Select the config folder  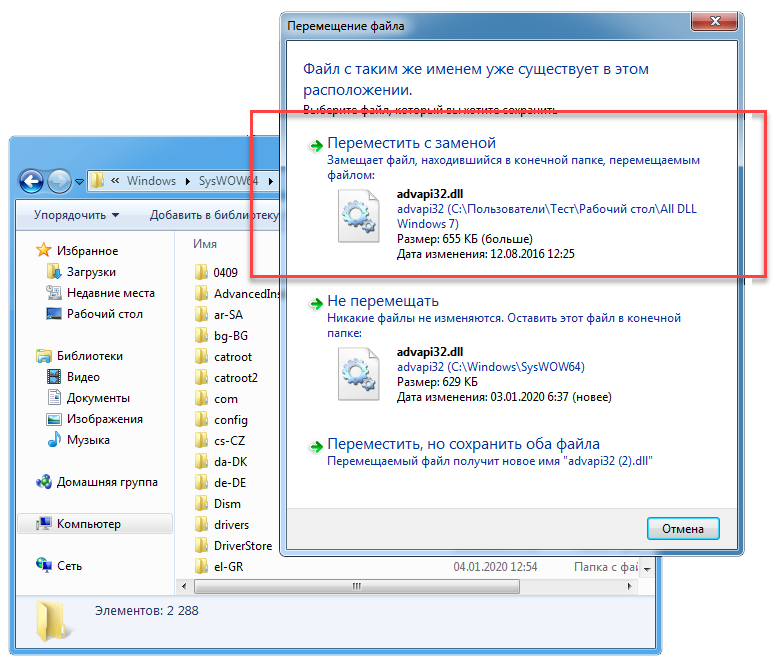pos(231,420)
